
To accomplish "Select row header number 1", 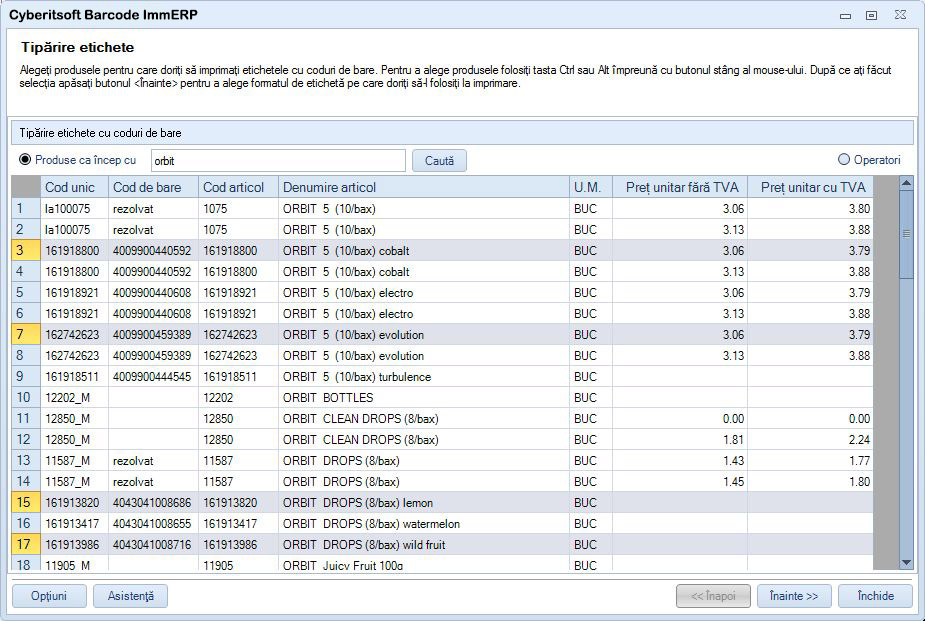I will [x=26, y=208].
